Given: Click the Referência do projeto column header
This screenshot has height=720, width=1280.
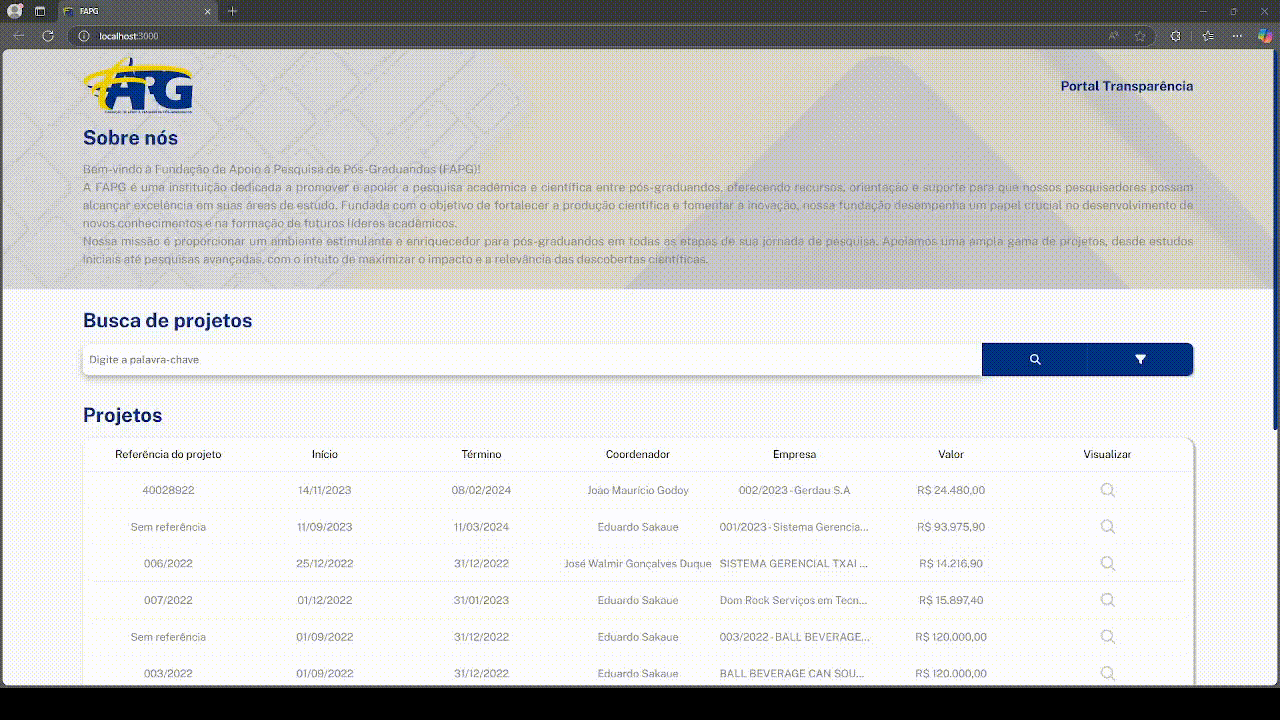Looking at the screenshot, I should pos(168,454).
